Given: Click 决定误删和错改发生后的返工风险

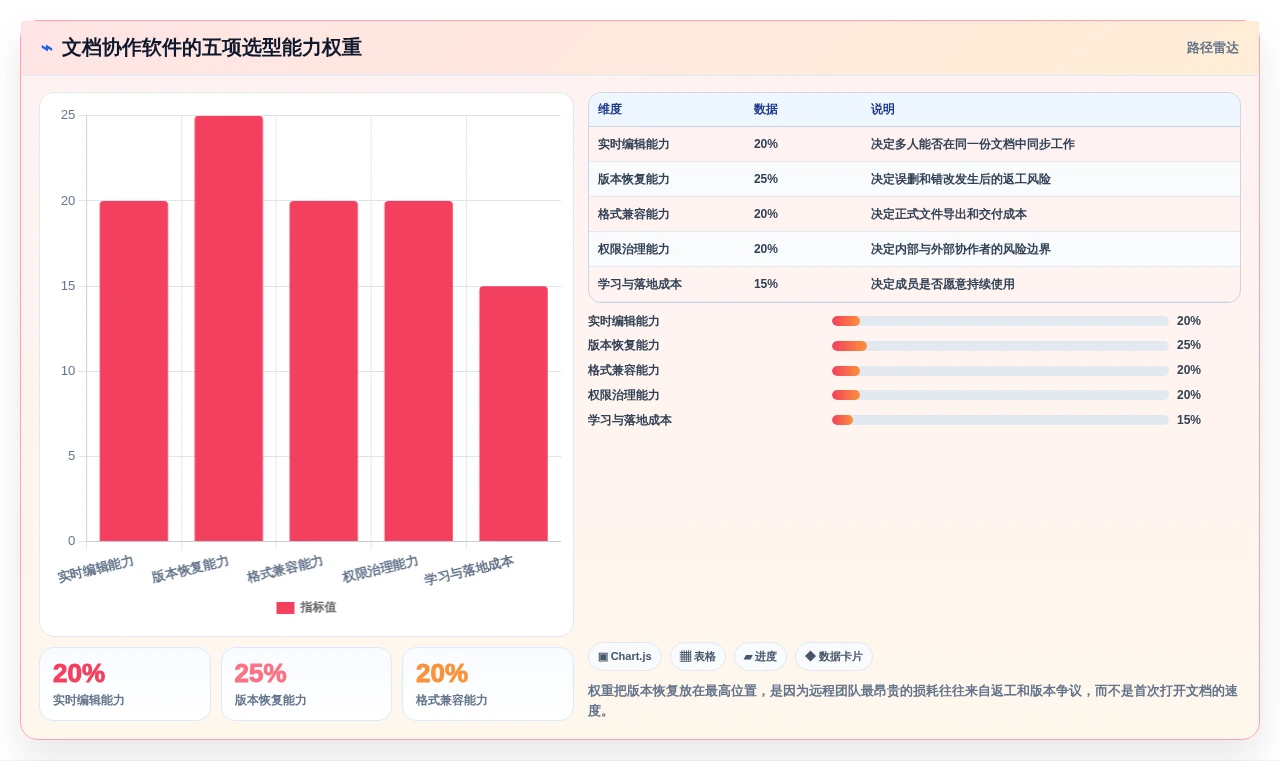Looking at the screenshot, I should [961, 180].
